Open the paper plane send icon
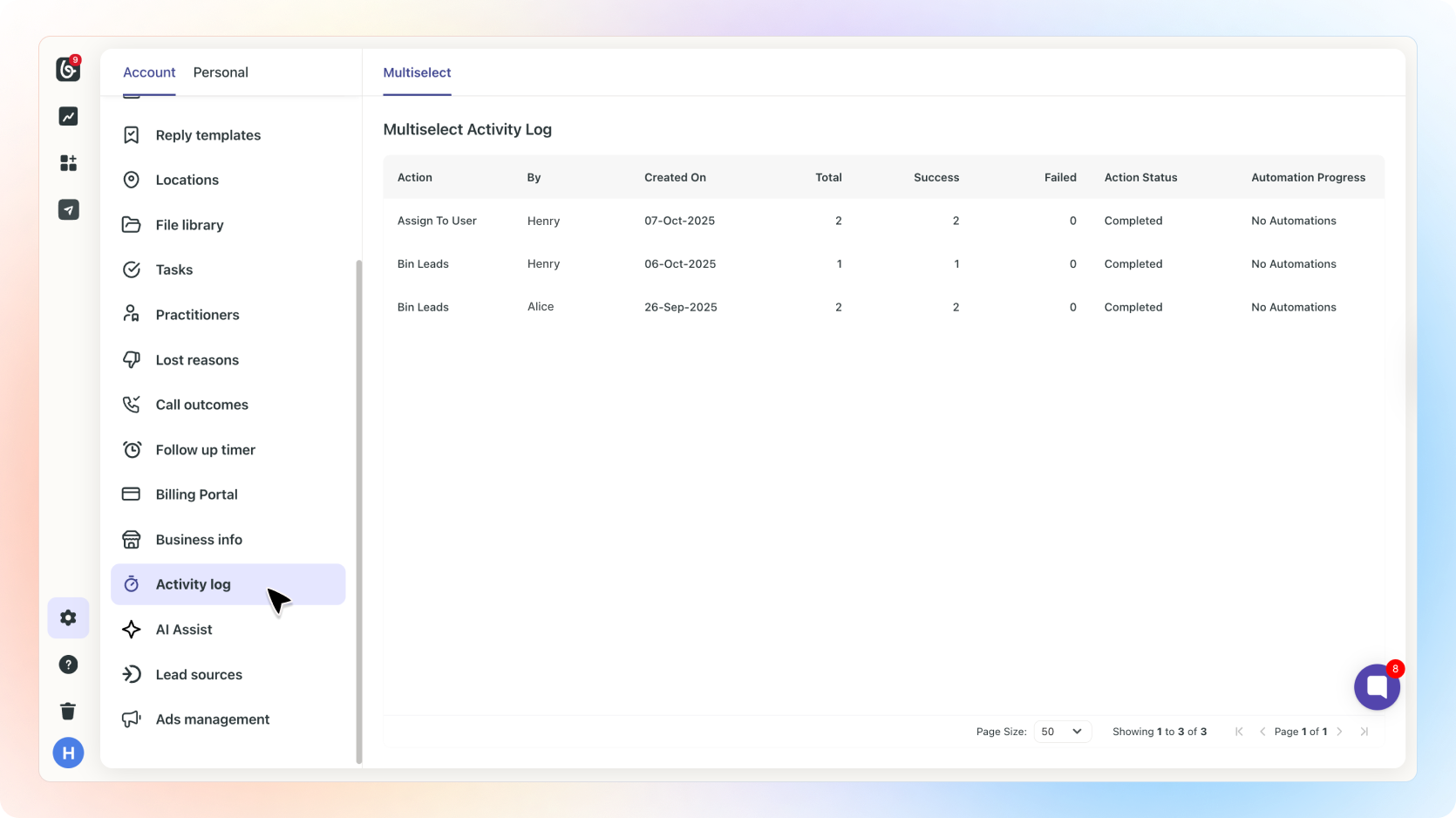 [68, 209]
